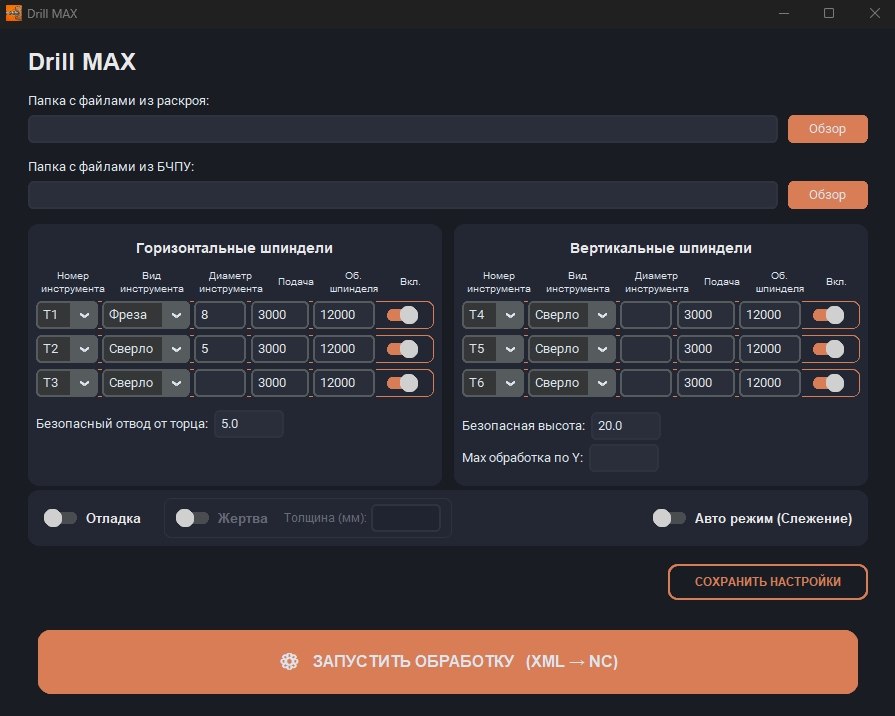The width and height of the screenshot is (895, 716).
Task: Open the T5 tool number dropdown
Action: (493, 349)
